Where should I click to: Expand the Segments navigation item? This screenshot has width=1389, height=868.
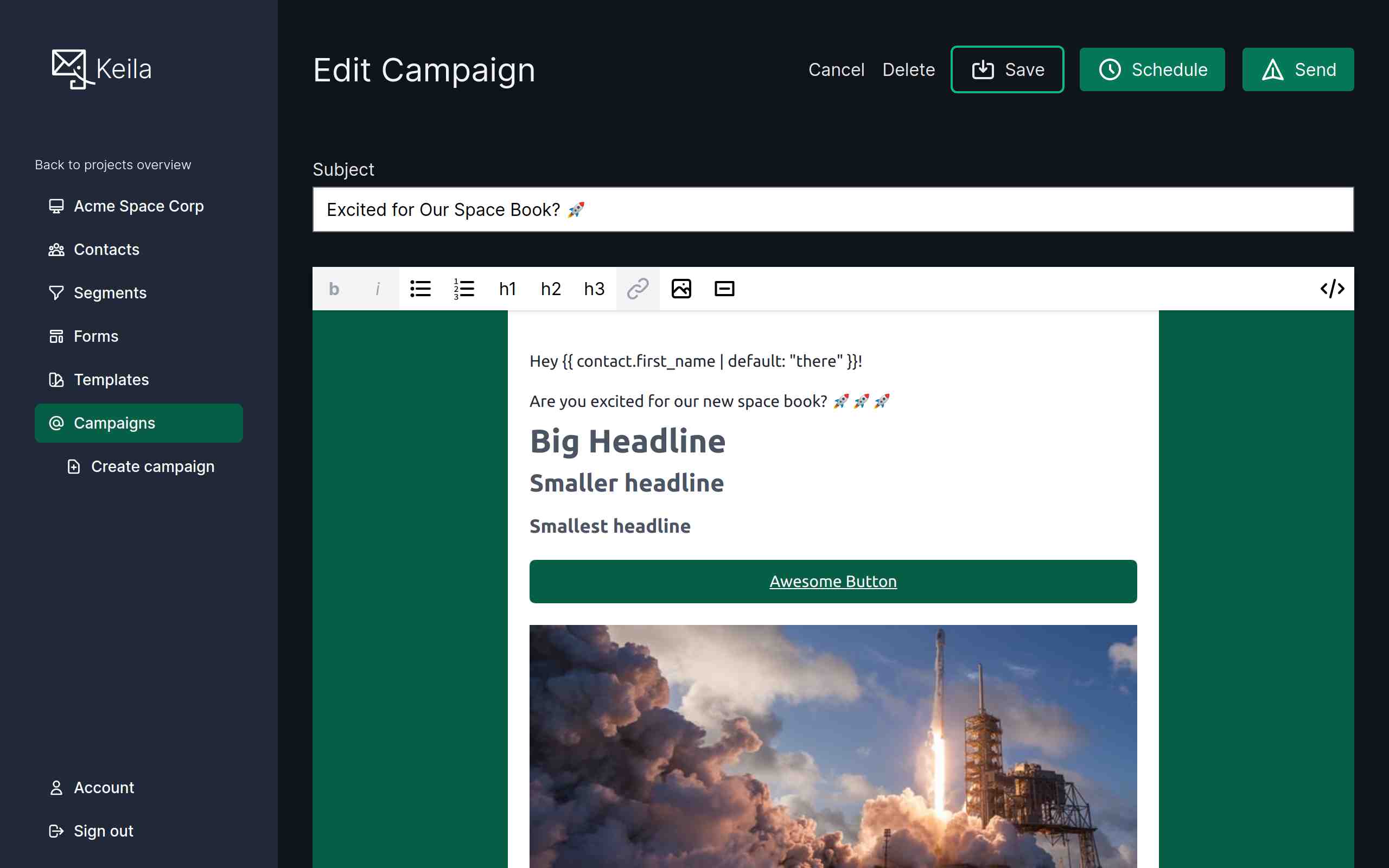click(x=109, y=292)
